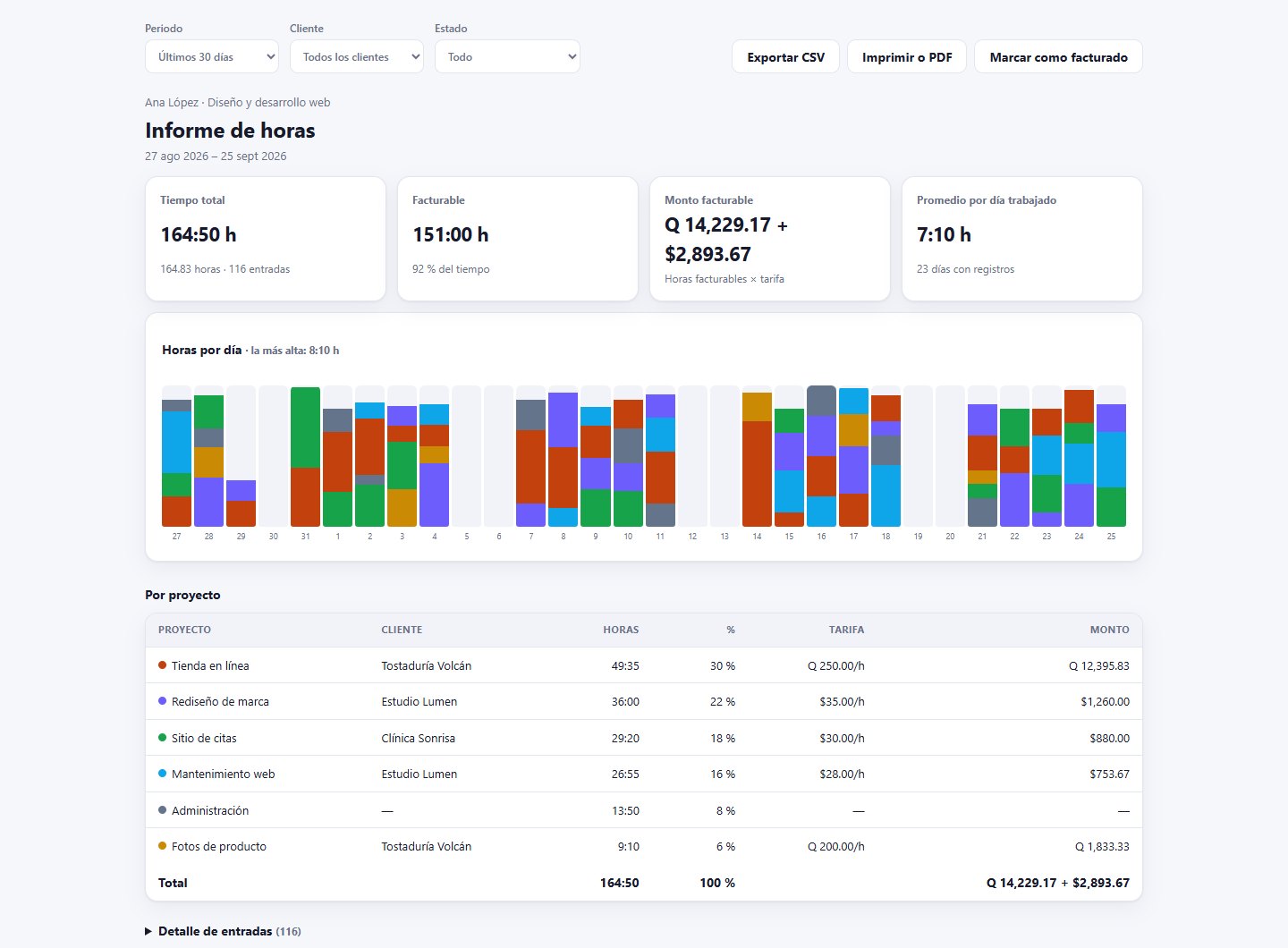Click the $1,260.00 amount
The height and width of the screenshot is (948, 1288).
click(x=1106, y=702)
